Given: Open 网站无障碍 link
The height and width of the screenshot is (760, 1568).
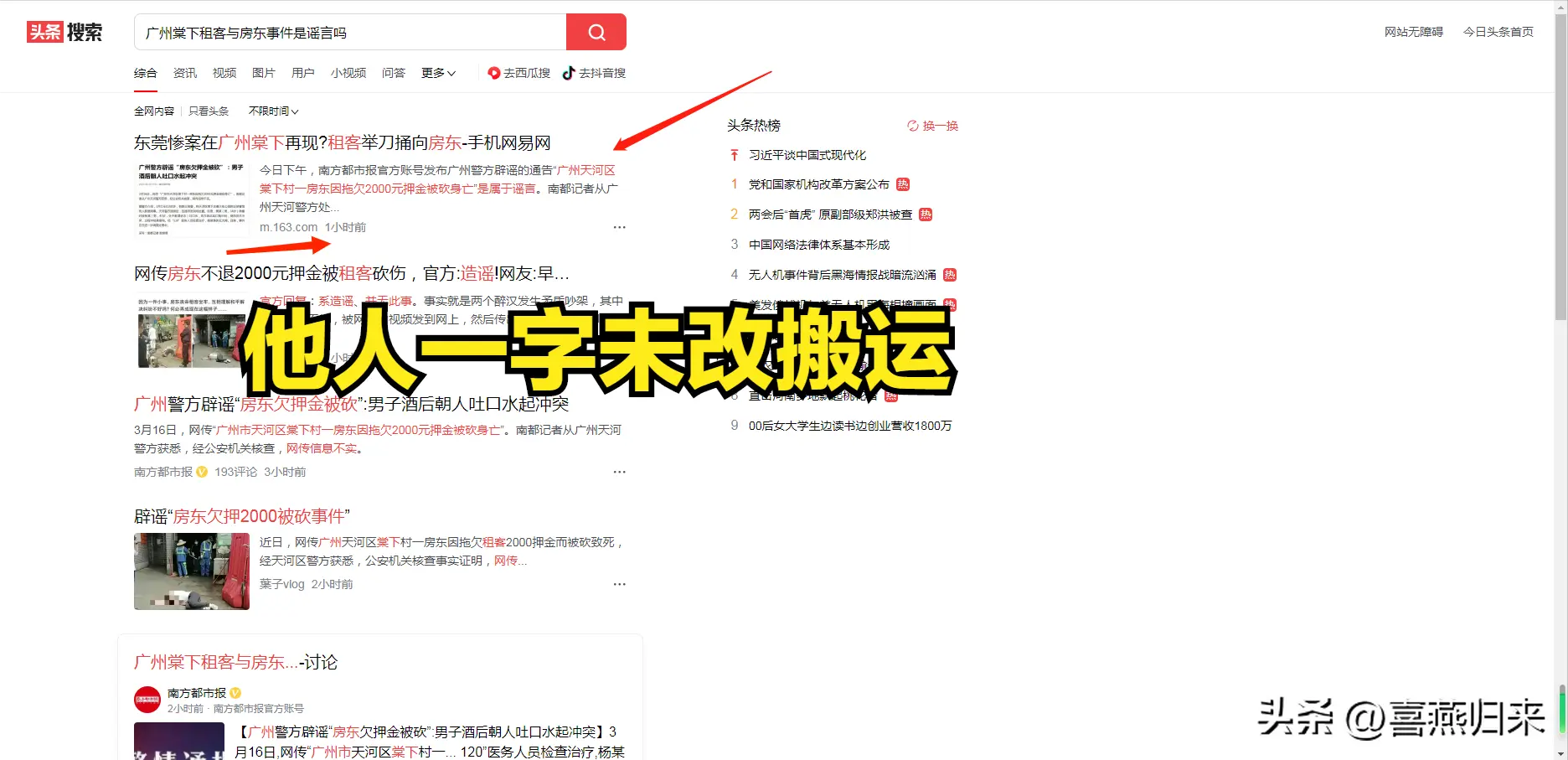Looking at the screenshot, I should tap(1413, 32).
